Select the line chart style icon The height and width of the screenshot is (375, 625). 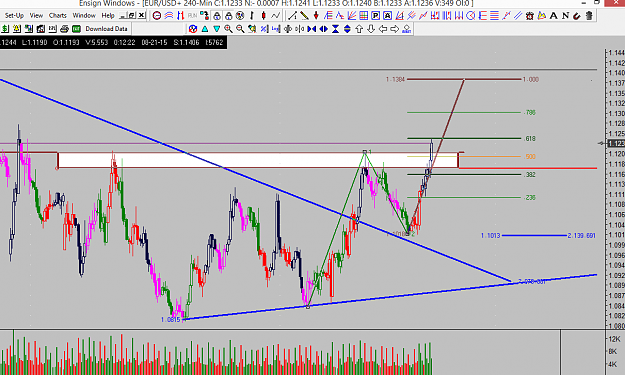275,16
